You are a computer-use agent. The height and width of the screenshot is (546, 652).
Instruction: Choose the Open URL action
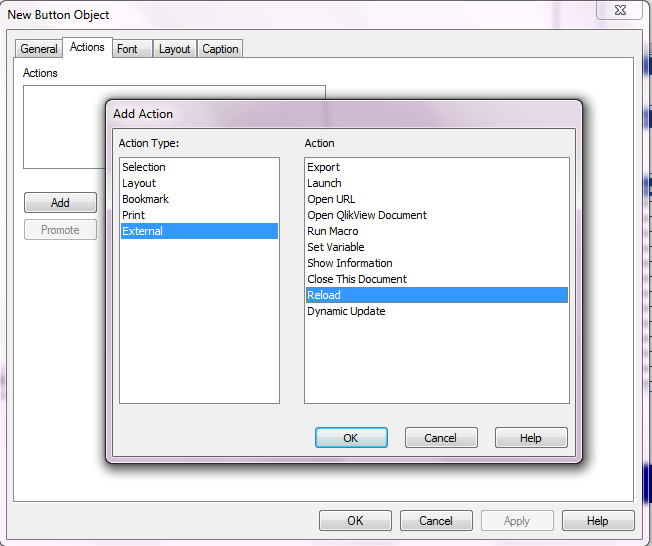point(437,199)
